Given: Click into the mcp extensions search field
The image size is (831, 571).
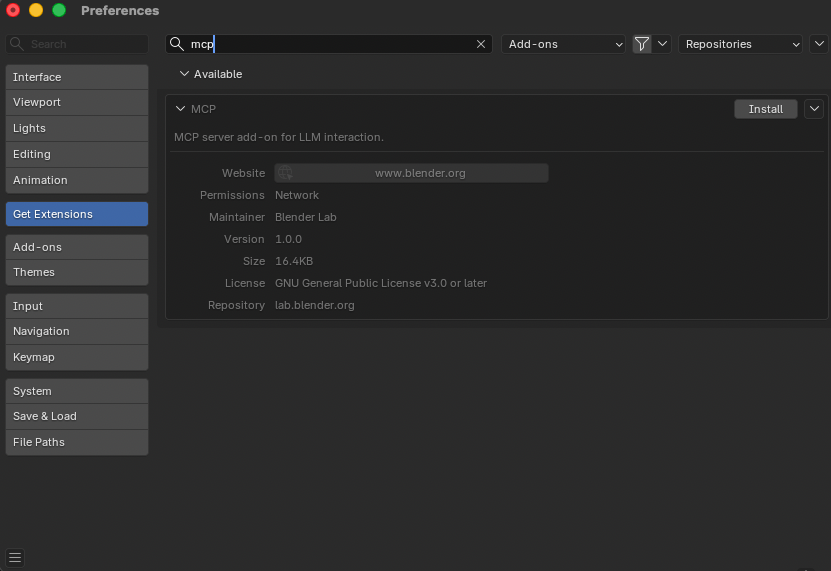Looking at the screenshot, I should click(329, 44).
